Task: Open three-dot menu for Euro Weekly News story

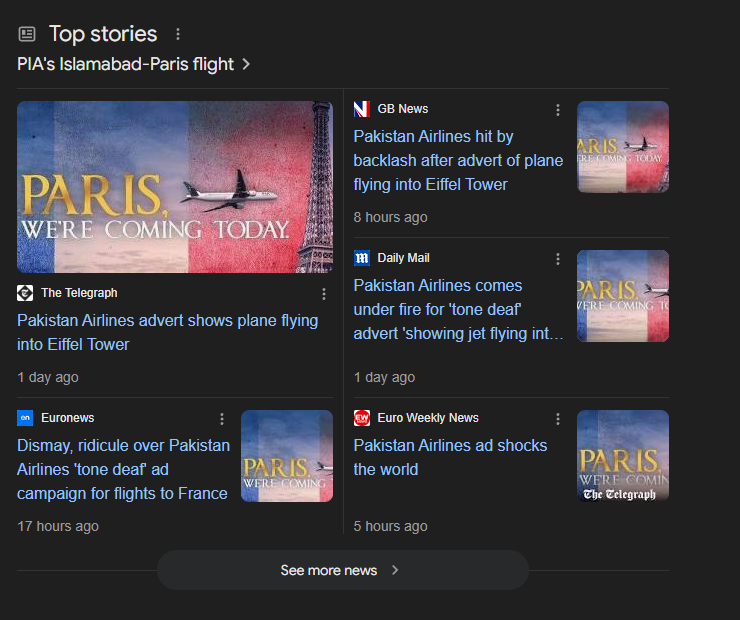Action: click(x=558, y=419)
